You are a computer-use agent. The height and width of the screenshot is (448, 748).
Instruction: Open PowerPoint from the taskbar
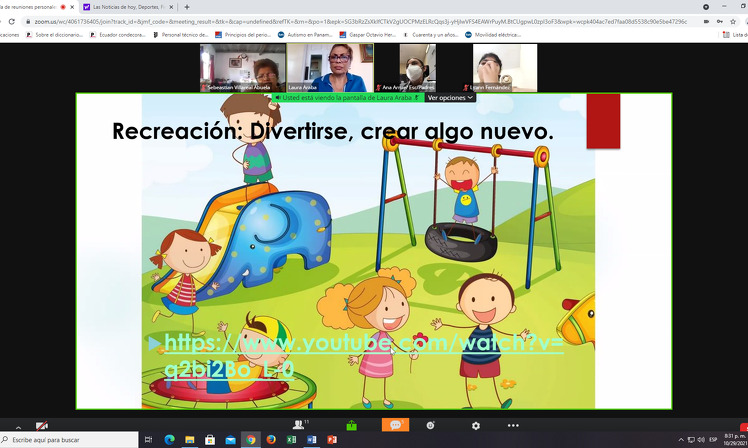click(332, 439)
